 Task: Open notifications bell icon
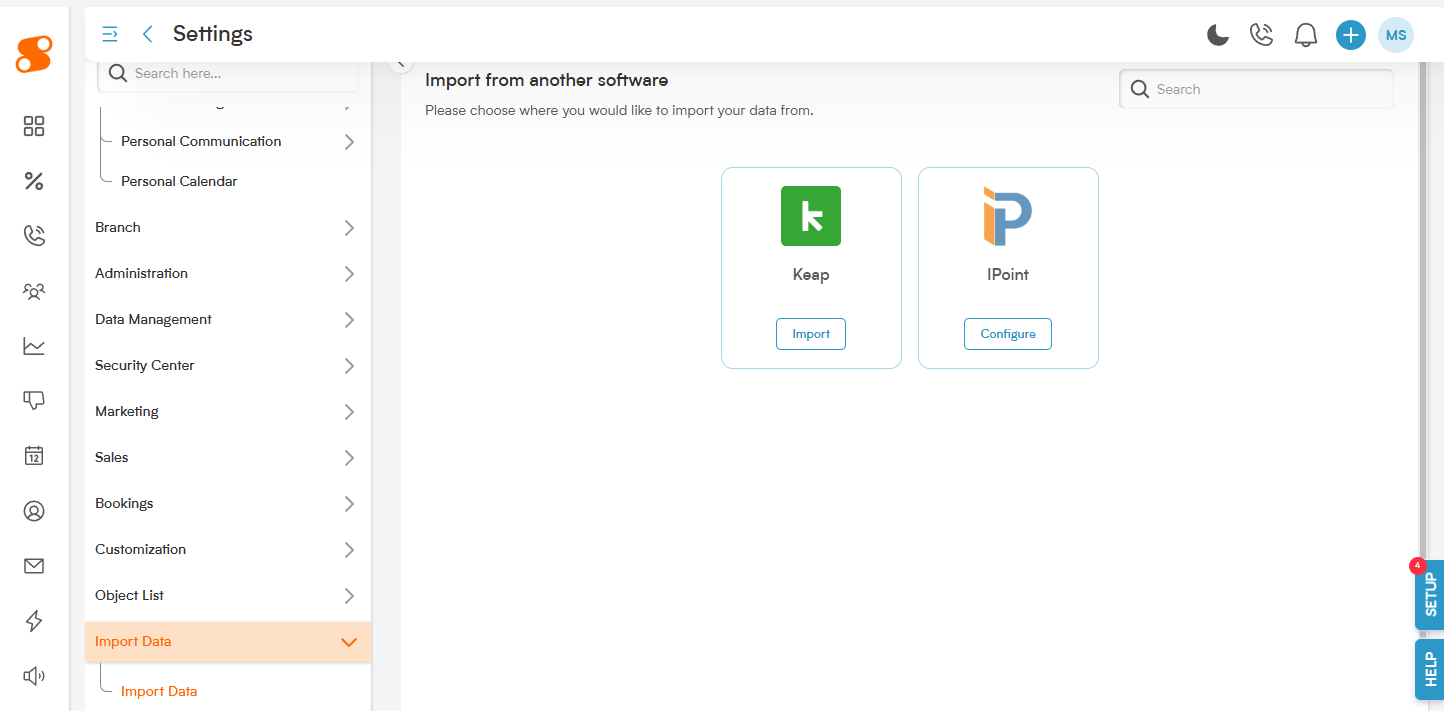click(x=1305, y=35)
